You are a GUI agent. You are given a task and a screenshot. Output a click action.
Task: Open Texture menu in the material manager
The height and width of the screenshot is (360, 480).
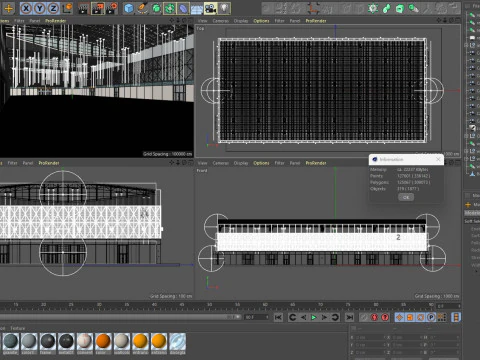tap(18, 328)
